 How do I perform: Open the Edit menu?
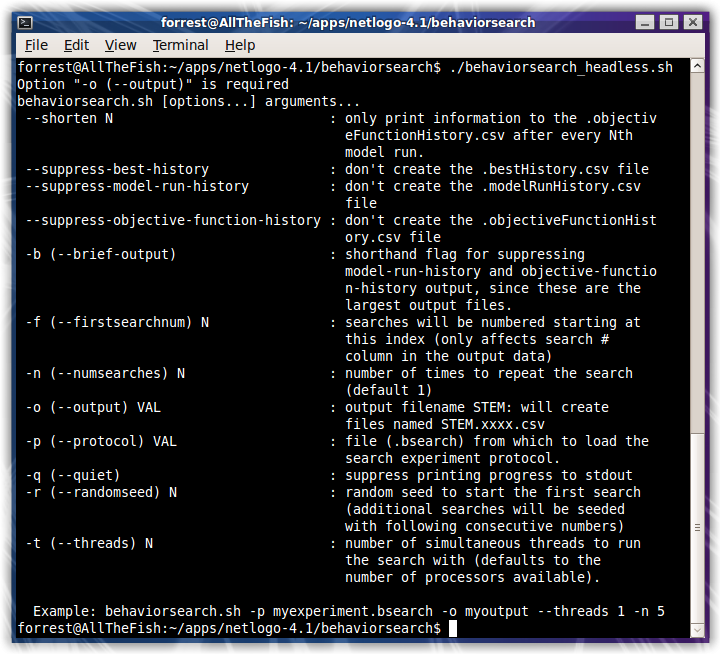76,45
